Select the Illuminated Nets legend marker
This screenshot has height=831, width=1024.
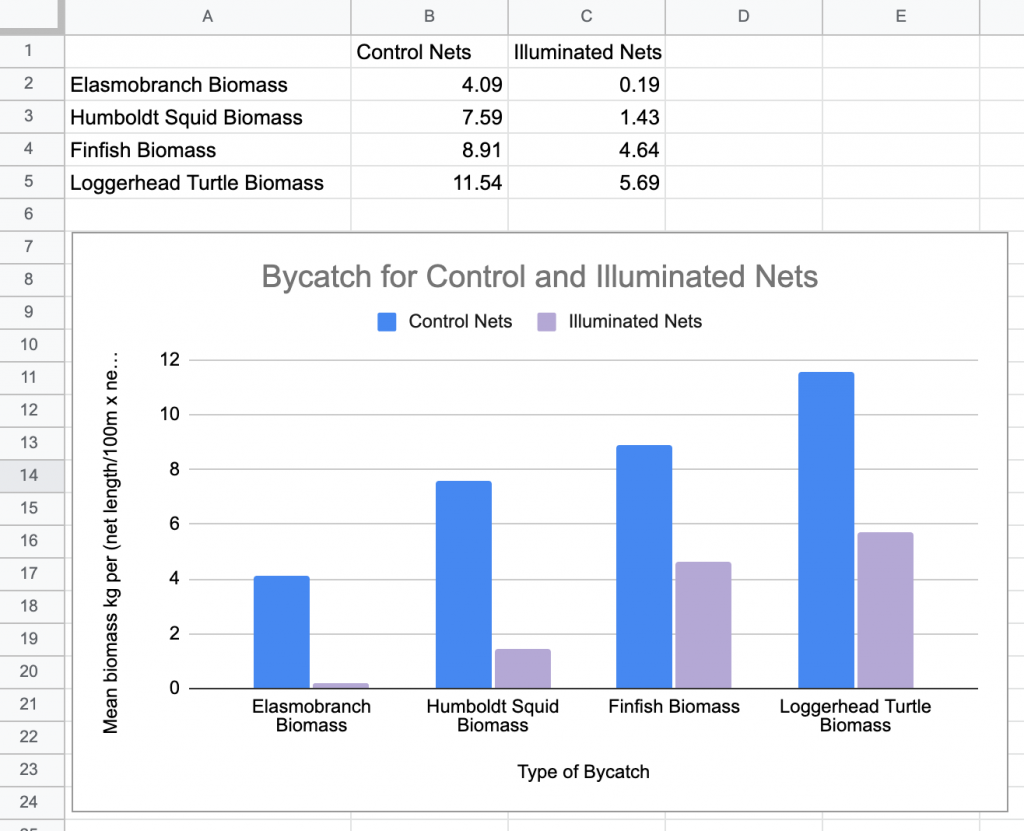[546, 321]
